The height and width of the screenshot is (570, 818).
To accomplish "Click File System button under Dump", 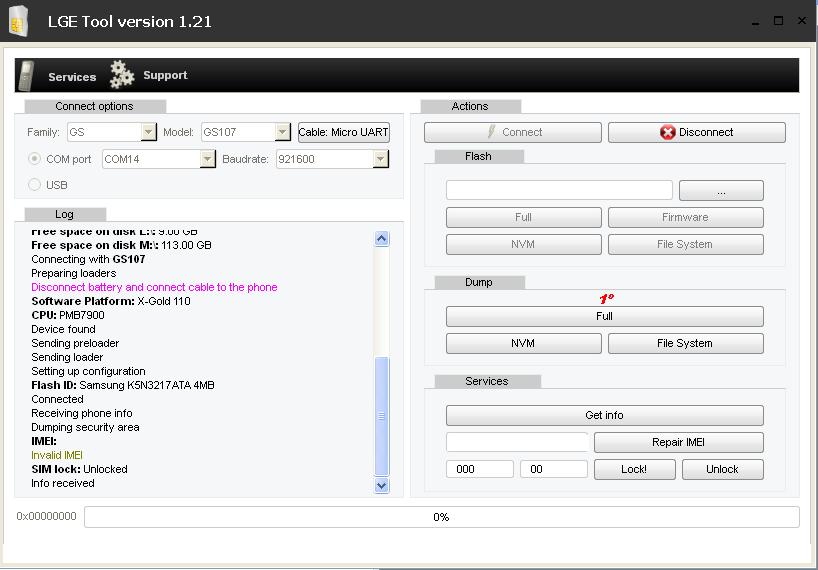I will [685, 344].
